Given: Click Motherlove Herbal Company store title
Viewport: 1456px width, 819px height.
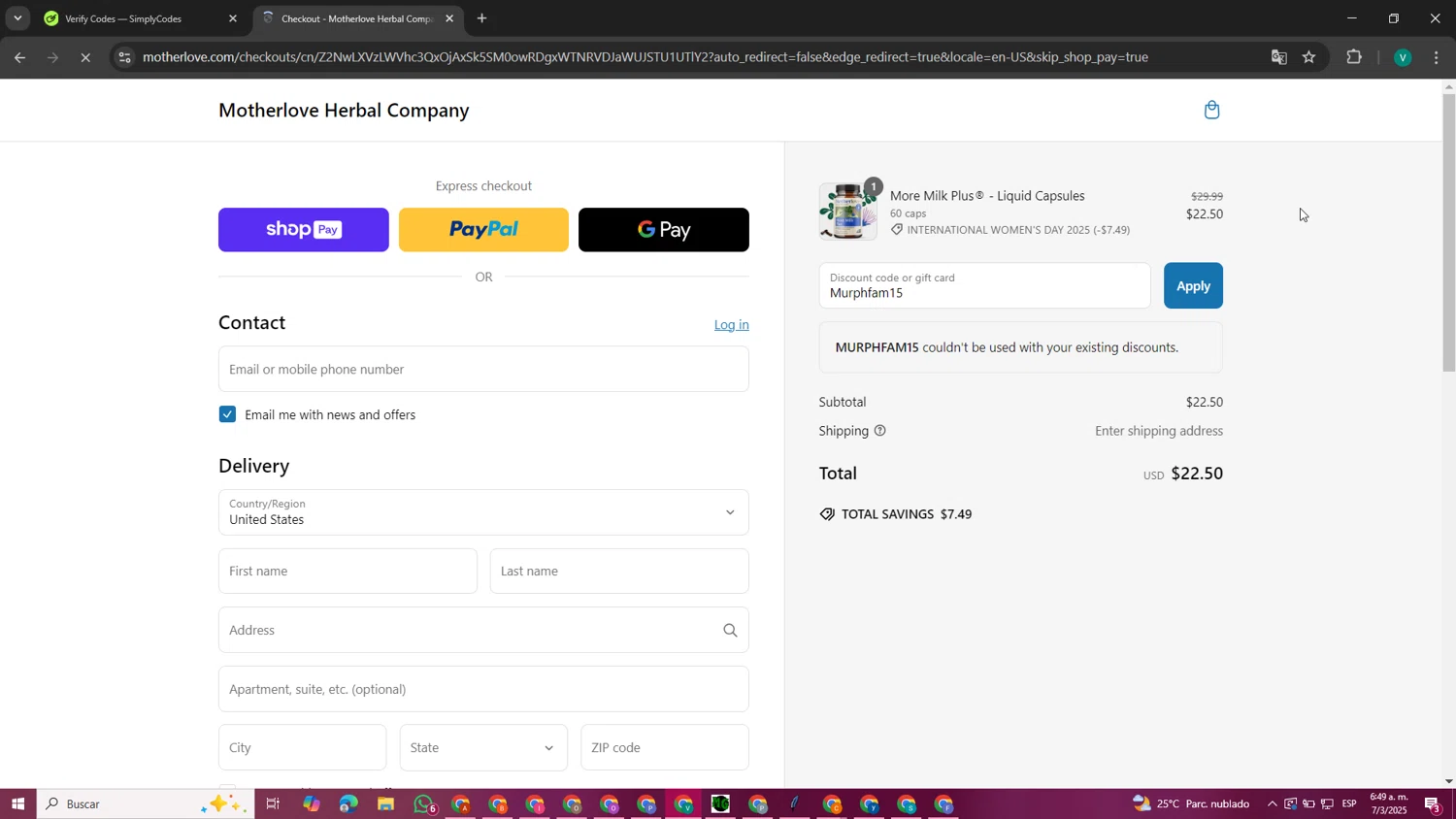Looking at the screenshot, I should point(344,111).
